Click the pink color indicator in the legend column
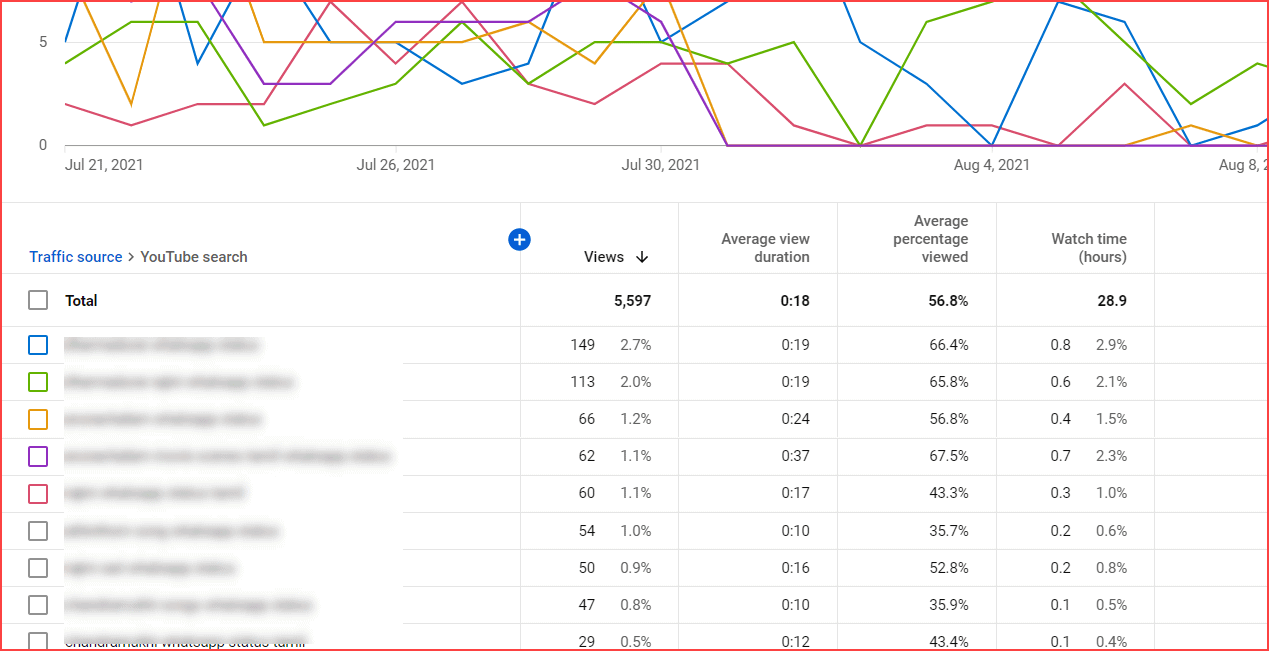This screenshot has width=1269, height=651. [37, 493]
